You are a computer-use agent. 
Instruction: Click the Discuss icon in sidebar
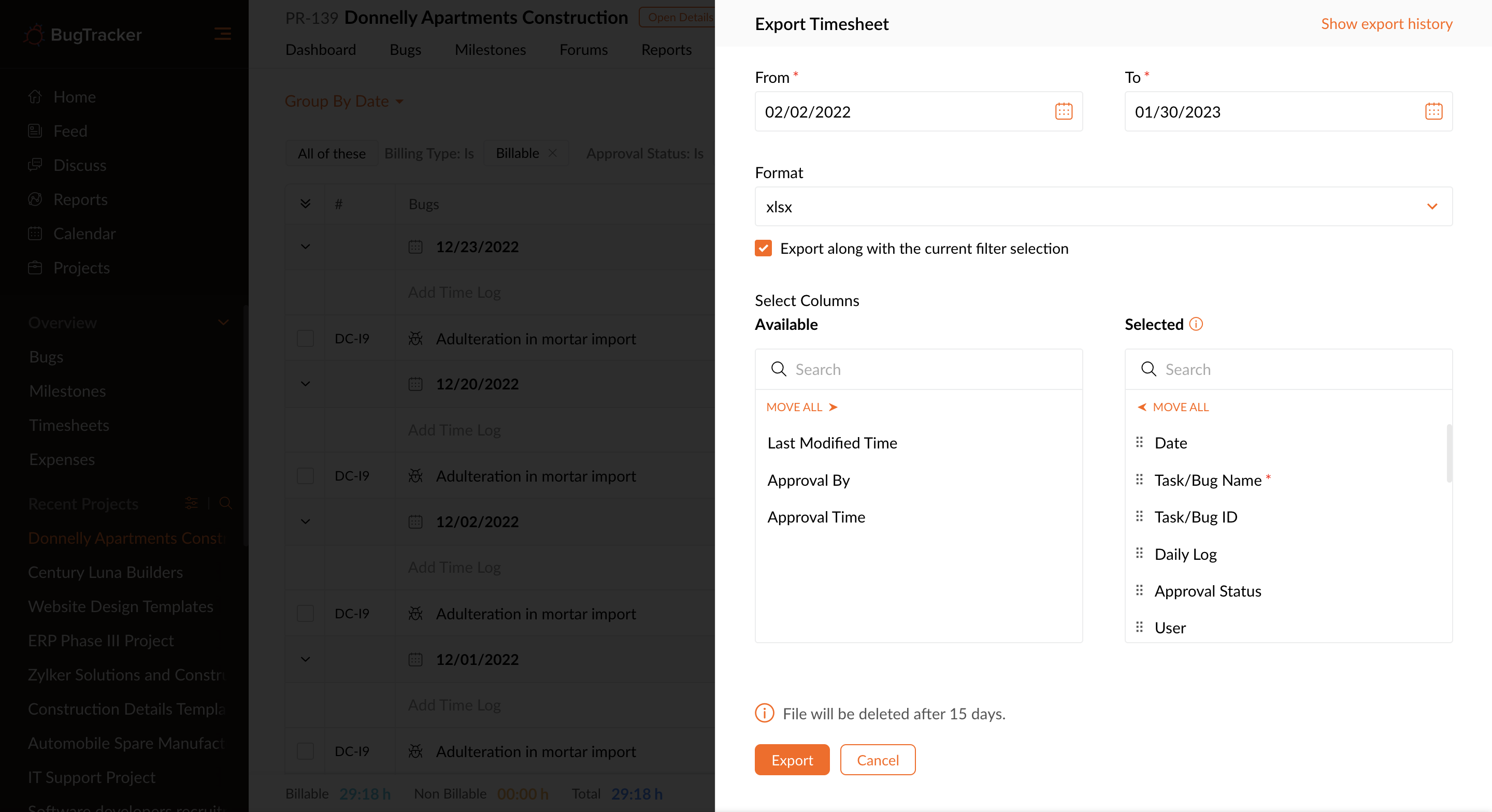35,165
